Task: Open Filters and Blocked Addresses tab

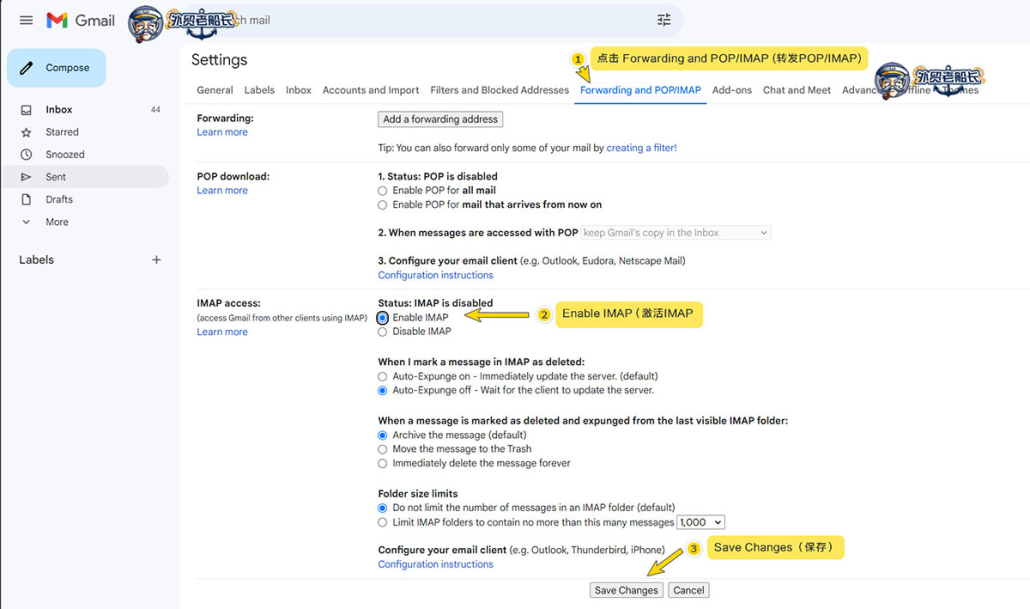Action: [499, 90]
